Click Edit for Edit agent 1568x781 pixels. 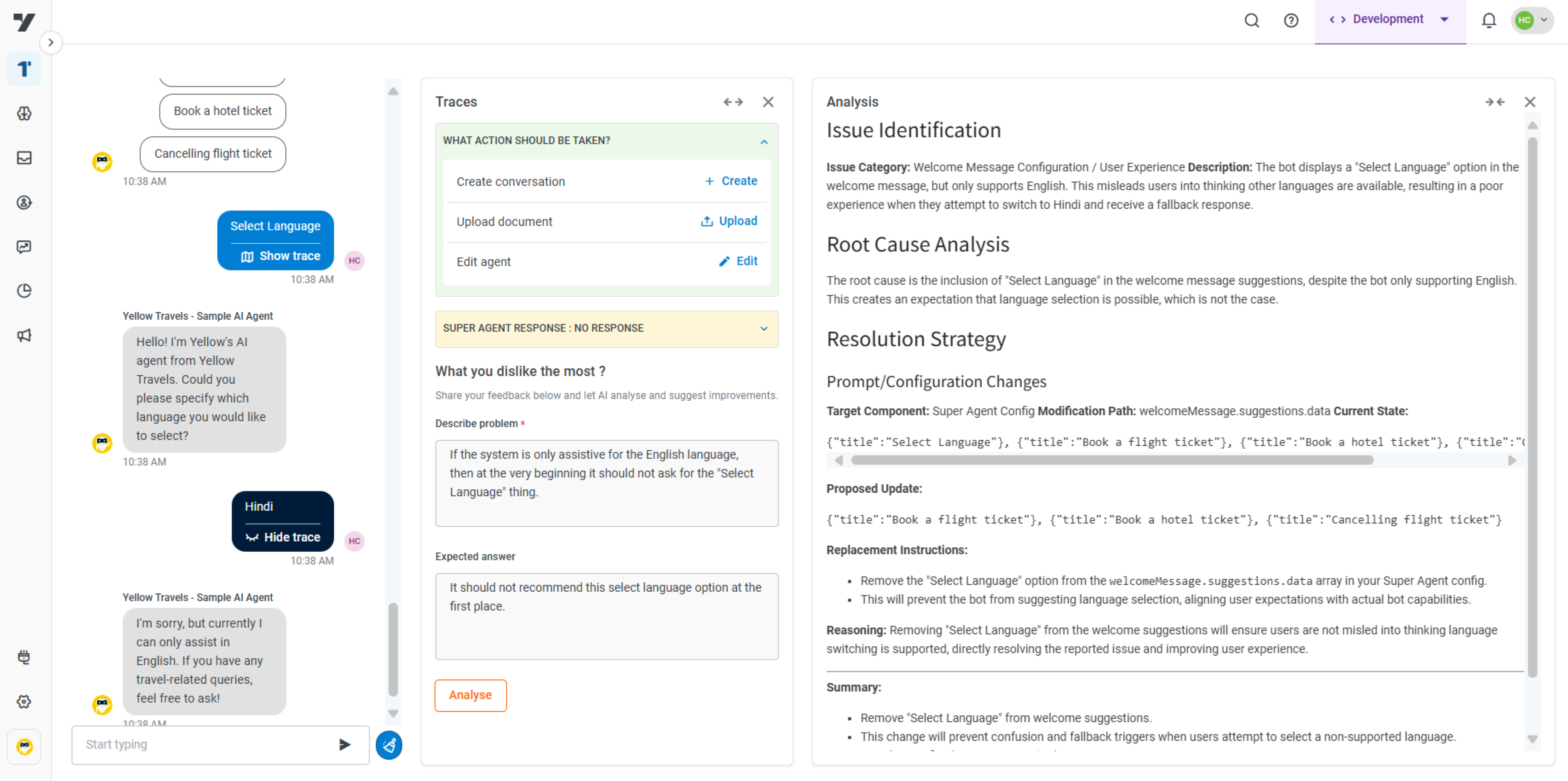click(738, 261)
